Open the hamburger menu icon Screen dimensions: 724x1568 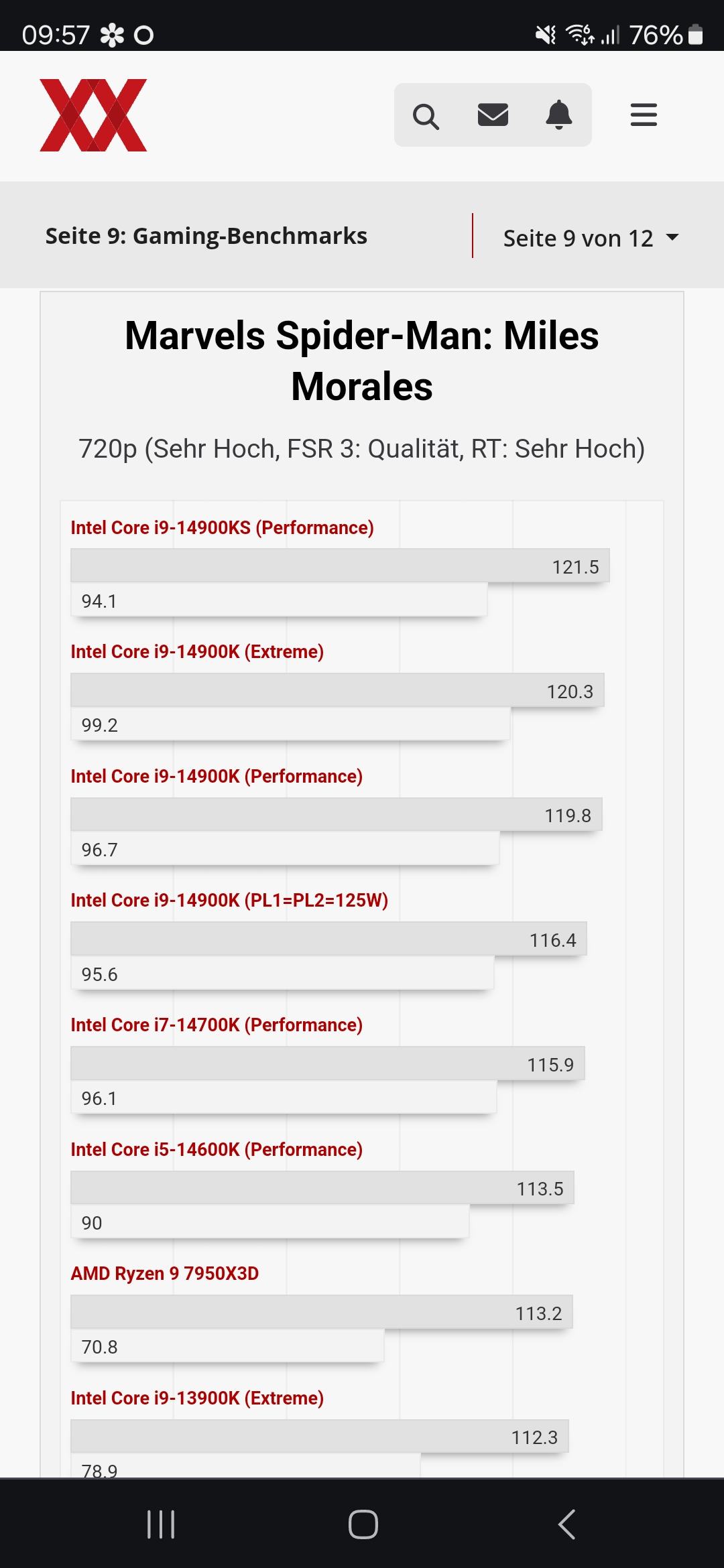(x=644, y=115)
